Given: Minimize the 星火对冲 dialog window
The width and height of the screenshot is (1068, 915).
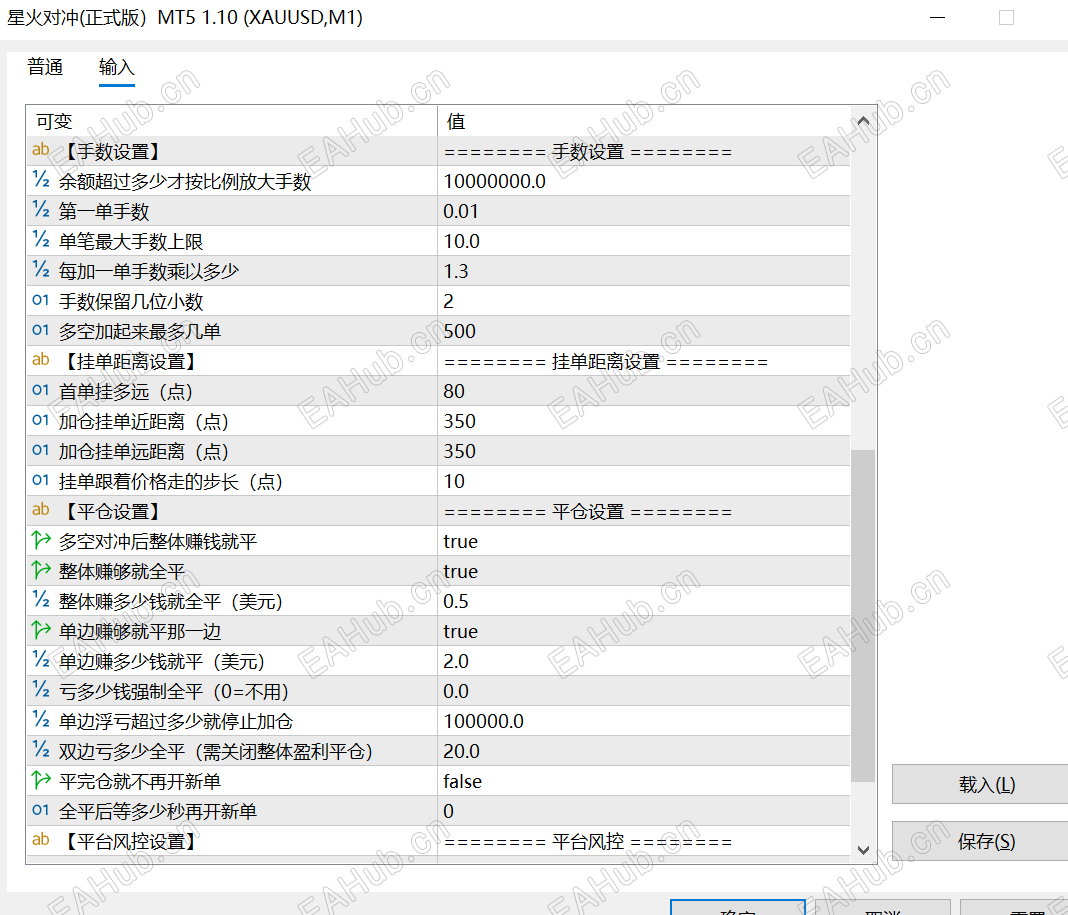Looking at the screenshot, I should point(938,18).
